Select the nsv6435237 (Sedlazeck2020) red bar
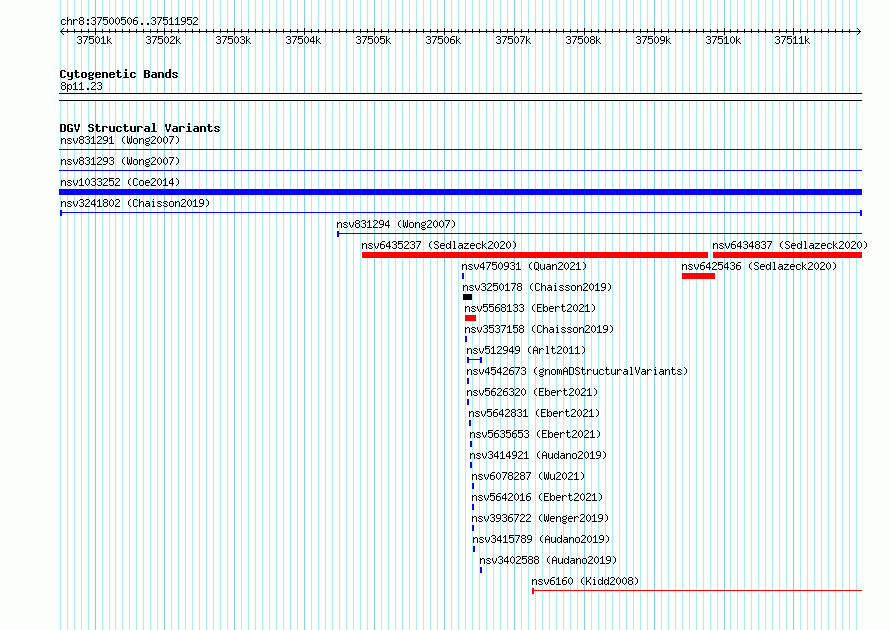This screenshot has width=890, height=630. coord(535,255)
